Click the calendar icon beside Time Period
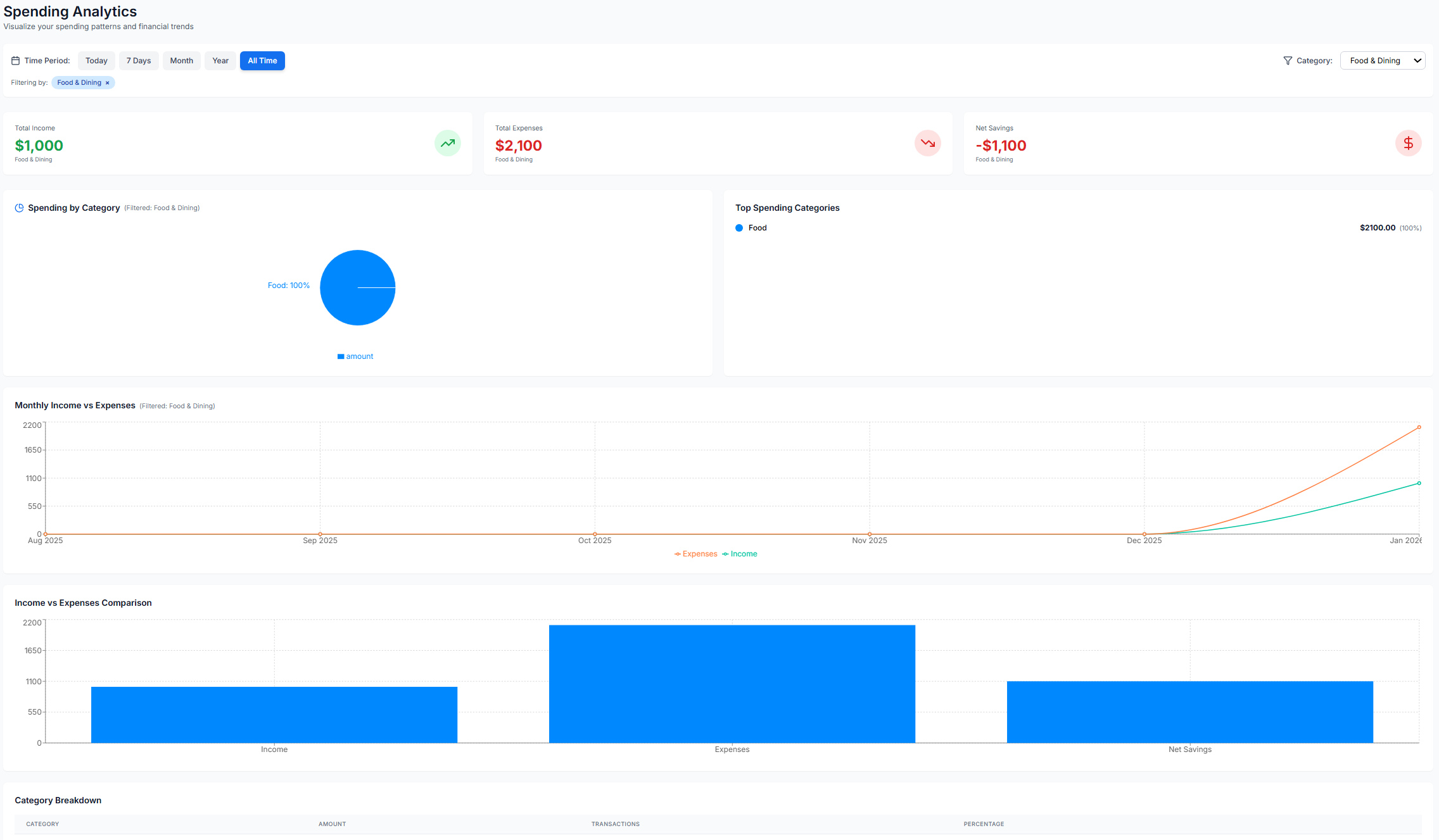 tap(16, 61)
